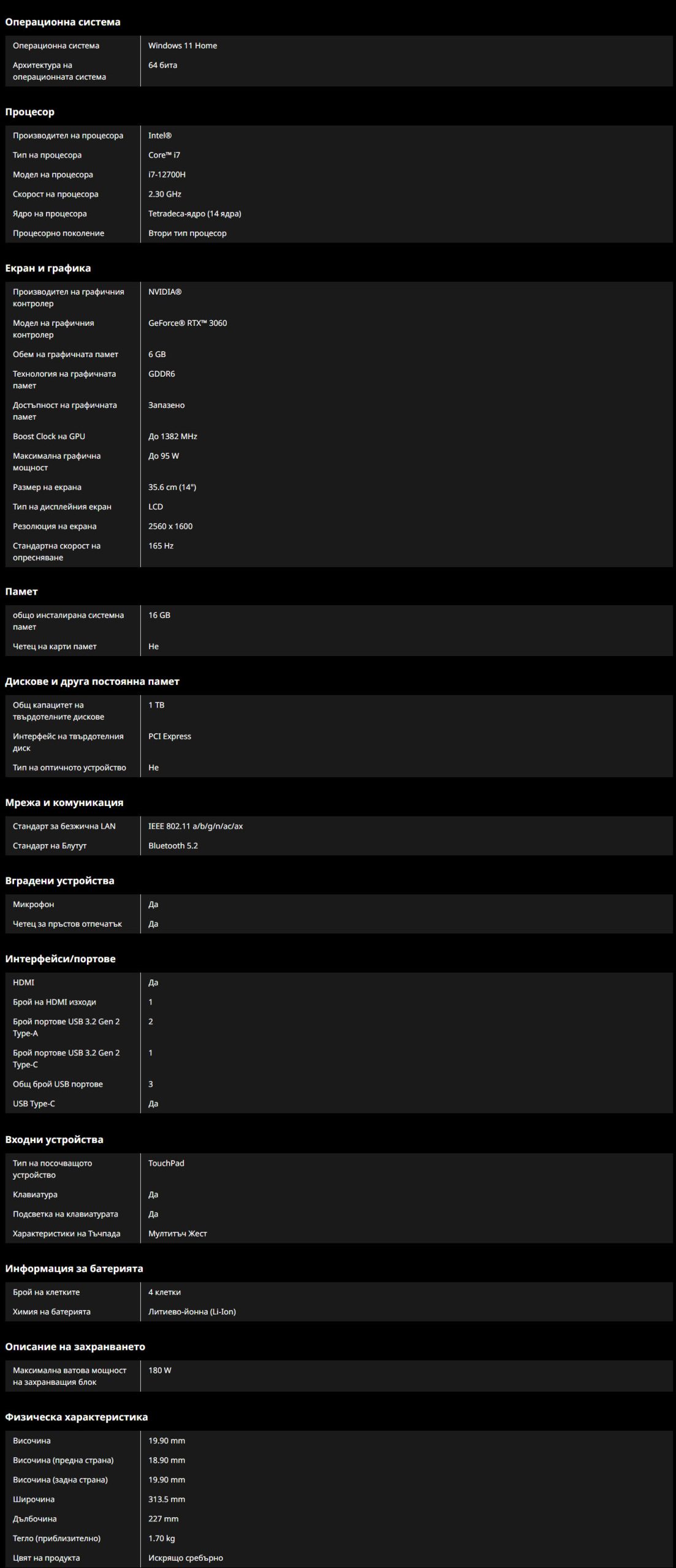Image resolution: width=676 pixels, height=1568 pixels.
Task: Select the Мрежа и комуникация heading
Action: pos(64,802)
